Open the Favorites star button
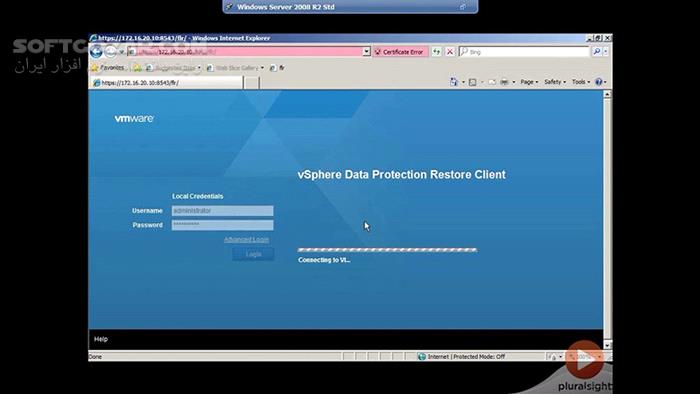700x394 pixels. click(x=108, y=68)
